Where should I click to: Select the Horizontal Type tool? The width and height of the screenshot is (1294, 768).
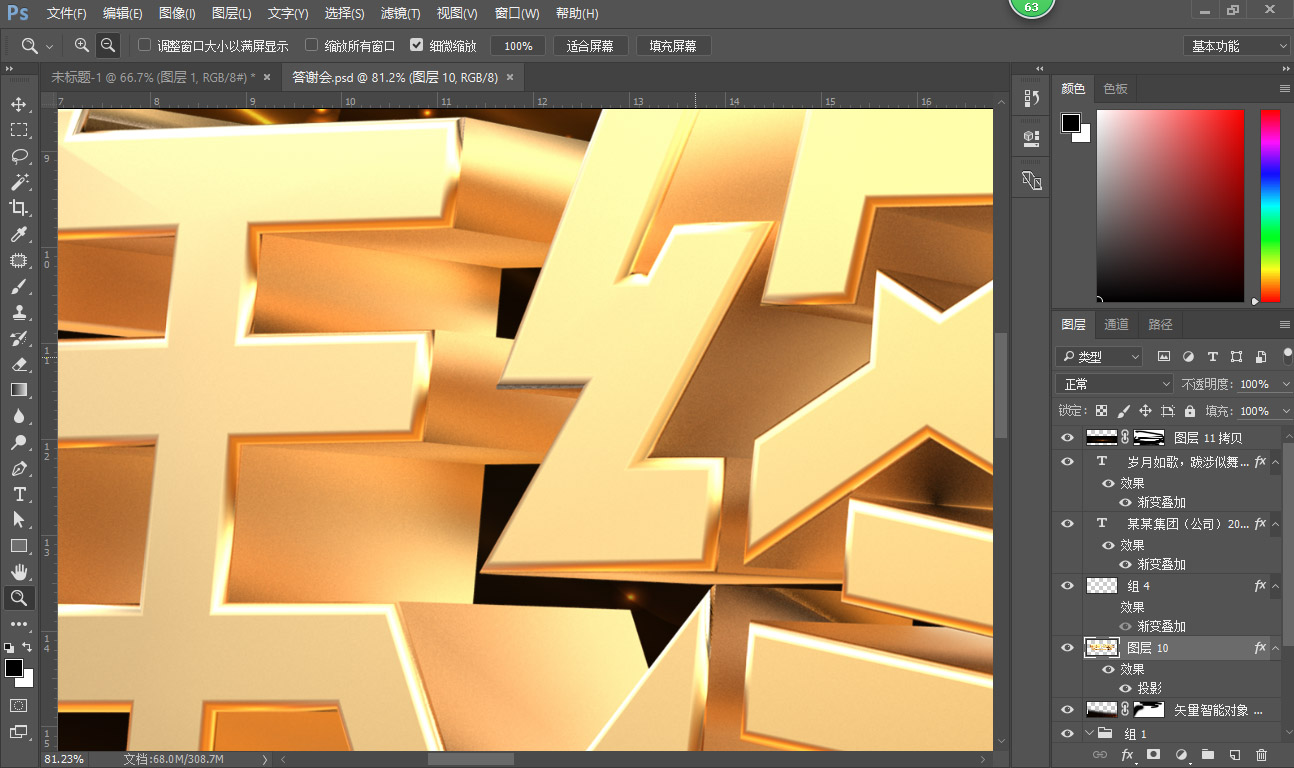tap(19, 494)
